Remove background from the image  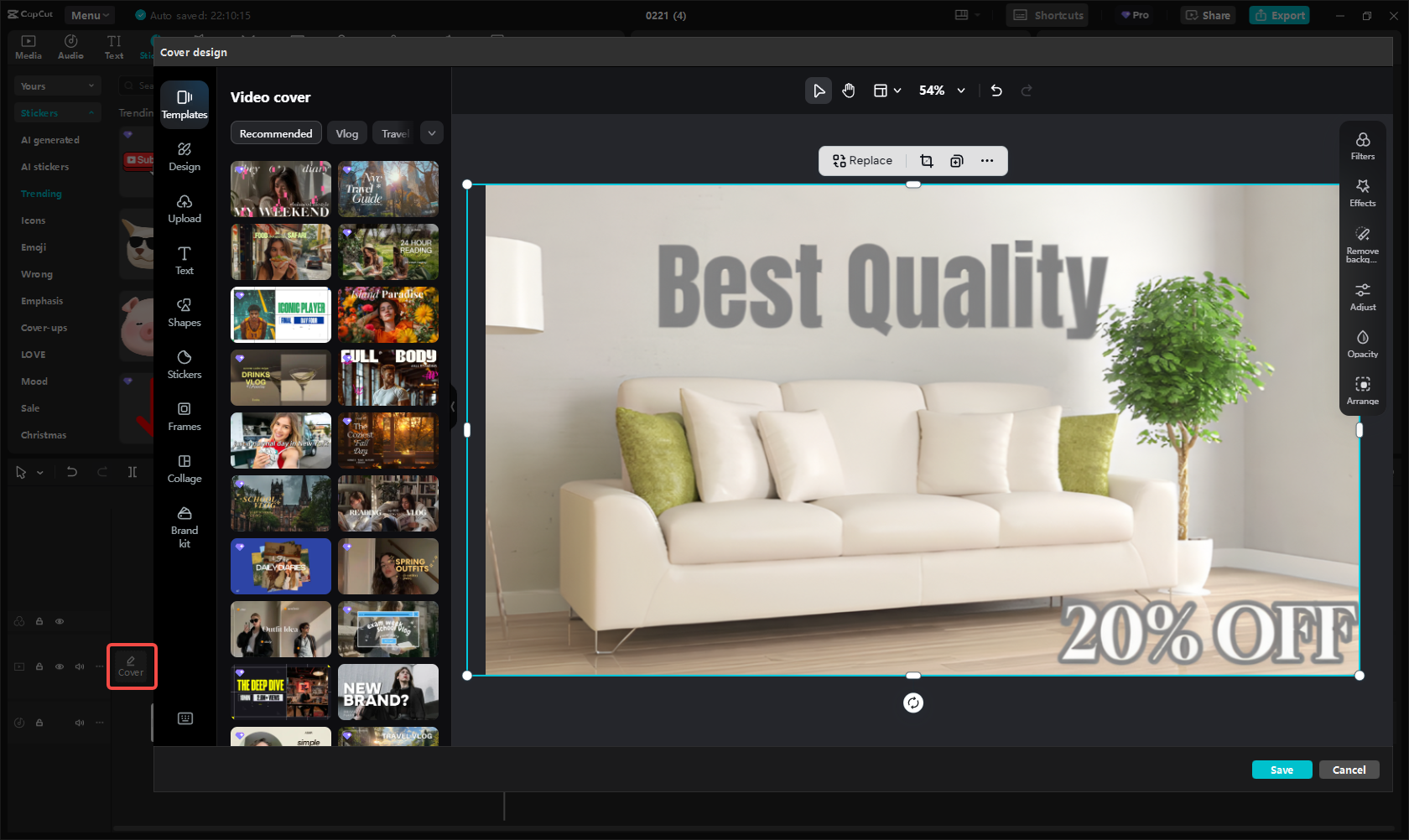(x=1363, y=244)
